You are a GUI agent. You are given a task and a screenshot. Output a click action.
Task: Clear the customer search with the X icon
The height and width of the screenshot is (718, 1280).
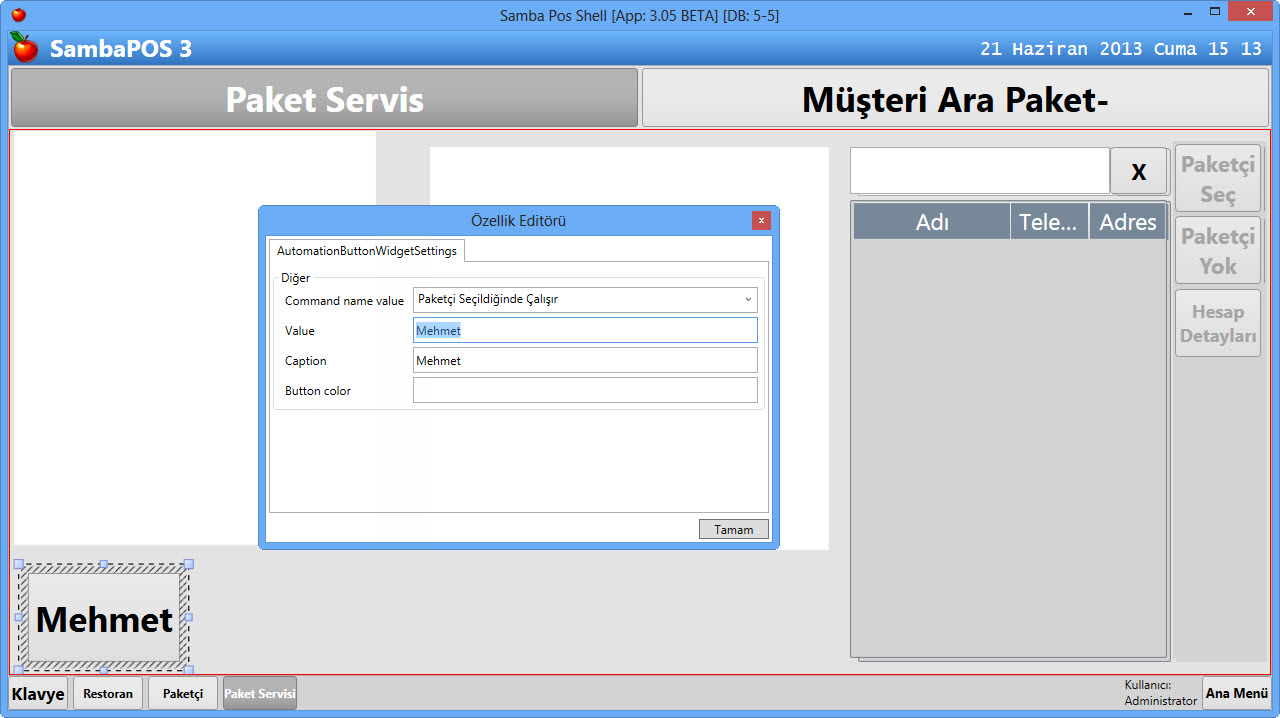tap(1139, 170)
